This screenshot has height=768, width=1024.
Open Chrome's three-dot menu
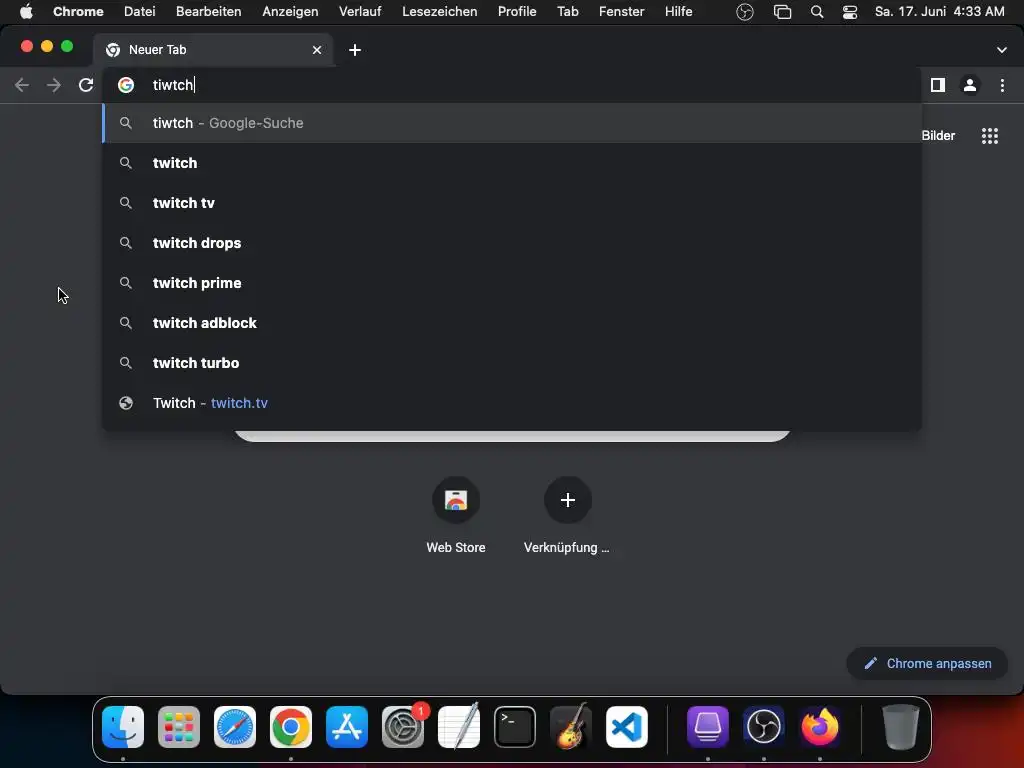tap(1002, 85)
